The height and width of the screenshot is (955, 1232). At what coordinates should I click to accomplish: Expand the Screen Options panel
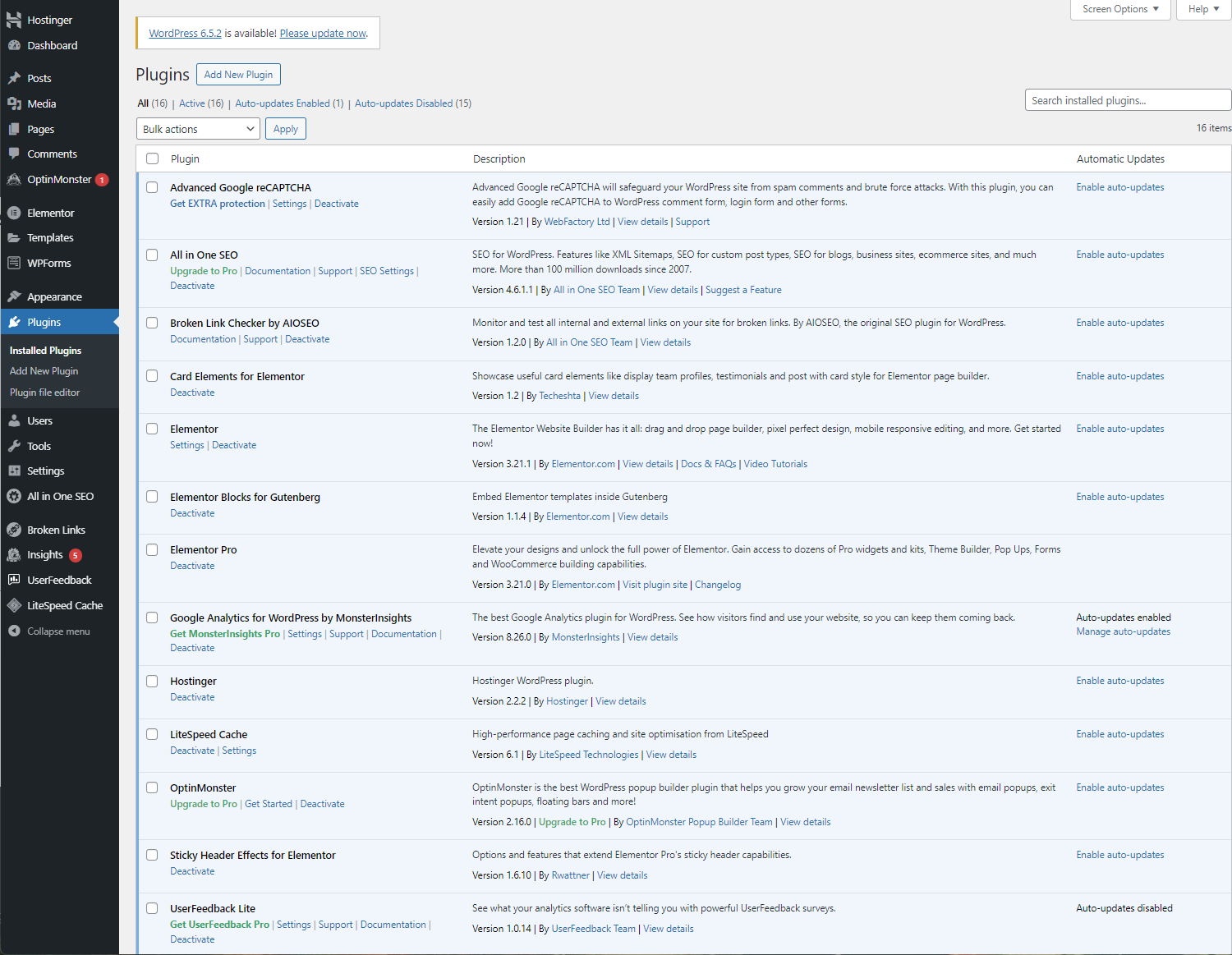[x=1120, y=9]
